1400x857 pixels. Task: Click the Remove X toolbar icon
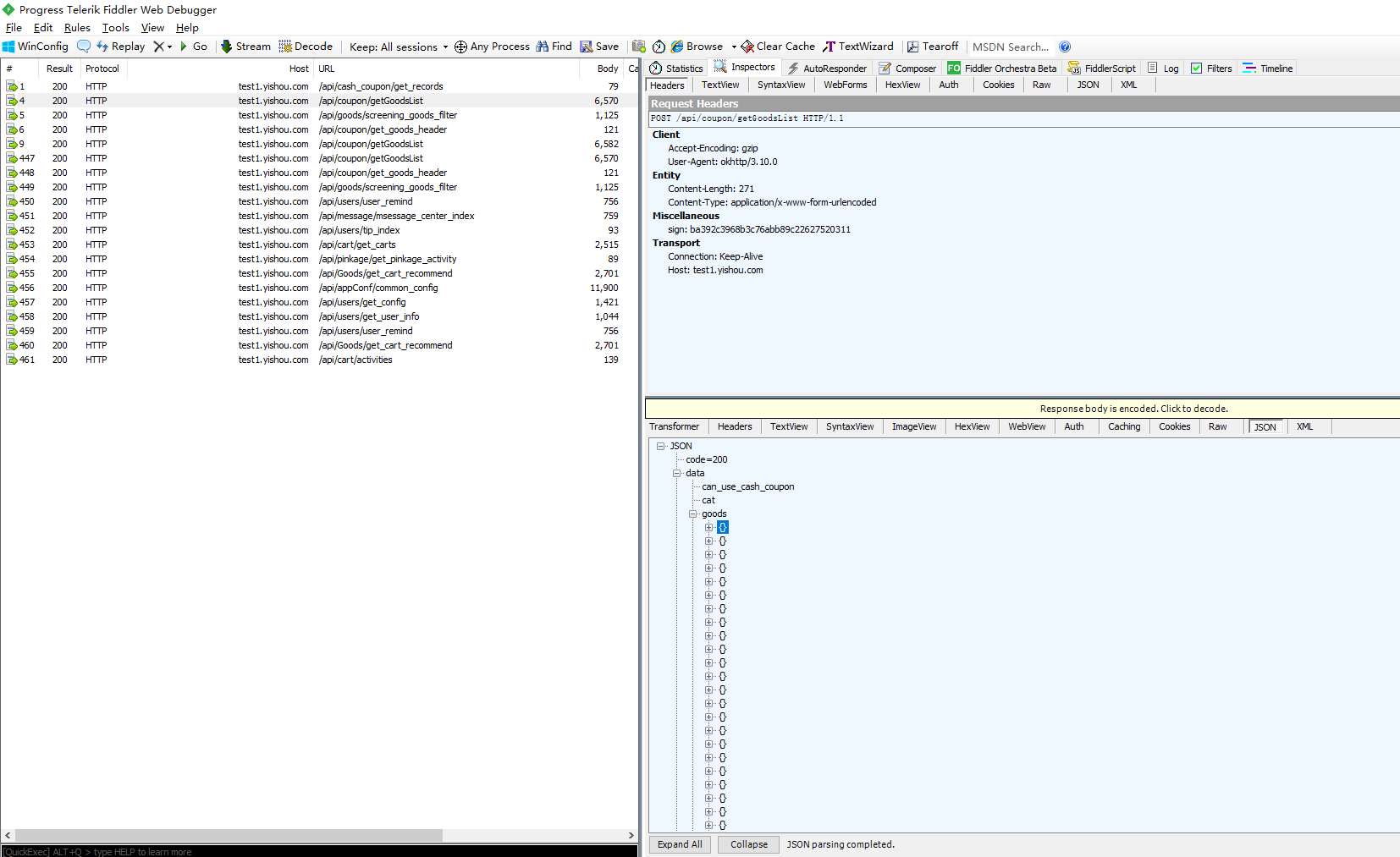coord(158,47)
